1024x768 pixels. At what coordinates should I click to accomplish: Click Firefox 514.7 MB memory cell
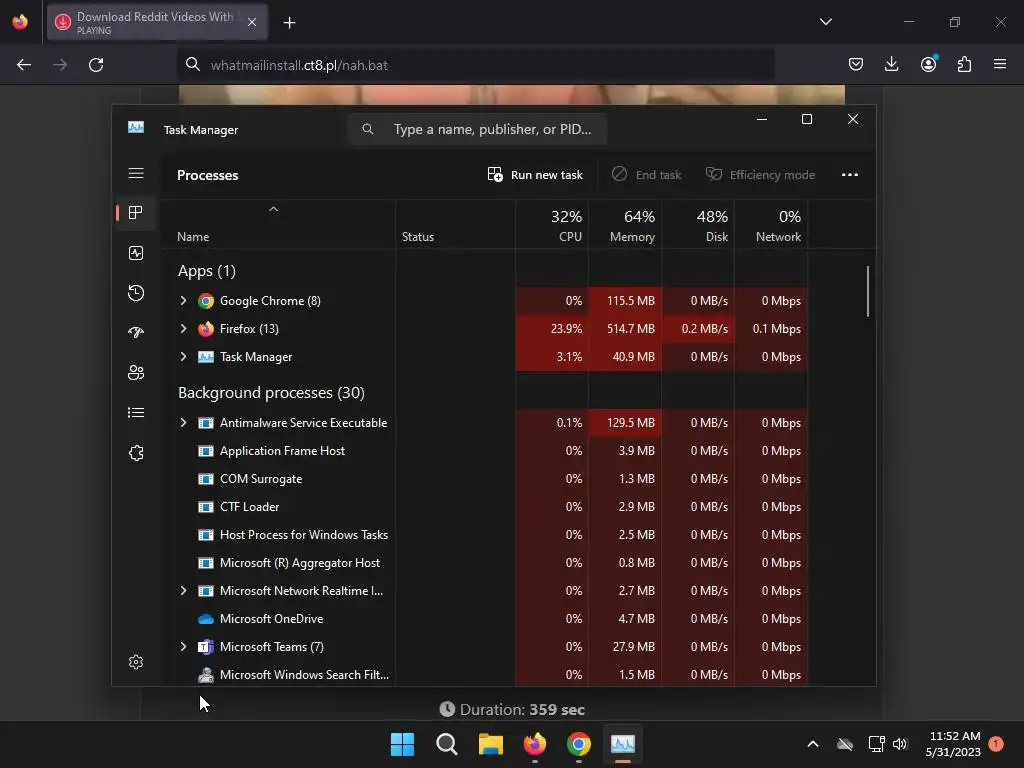pos(625,328)
